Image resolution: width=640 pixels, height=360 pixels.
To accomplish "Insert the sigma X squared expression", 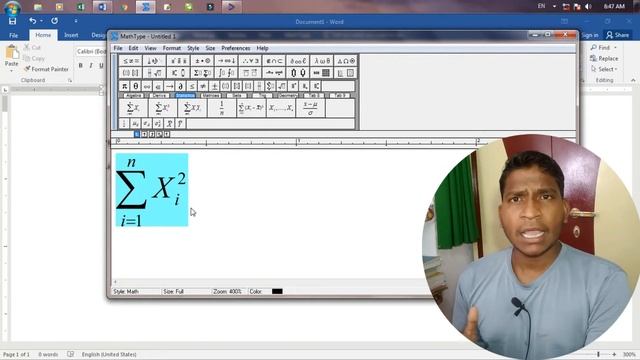I will (162, 108).
